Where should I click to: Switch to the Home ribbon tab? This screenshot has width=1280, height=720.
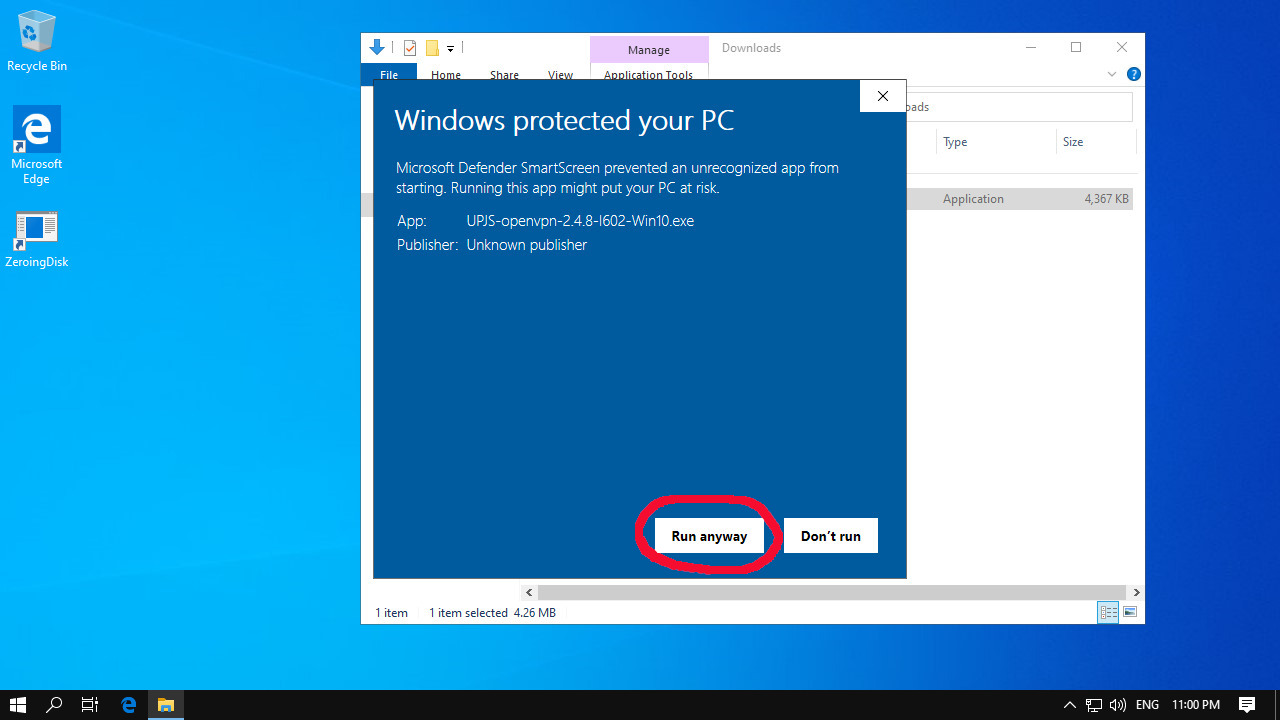click(x=446, y=74)
